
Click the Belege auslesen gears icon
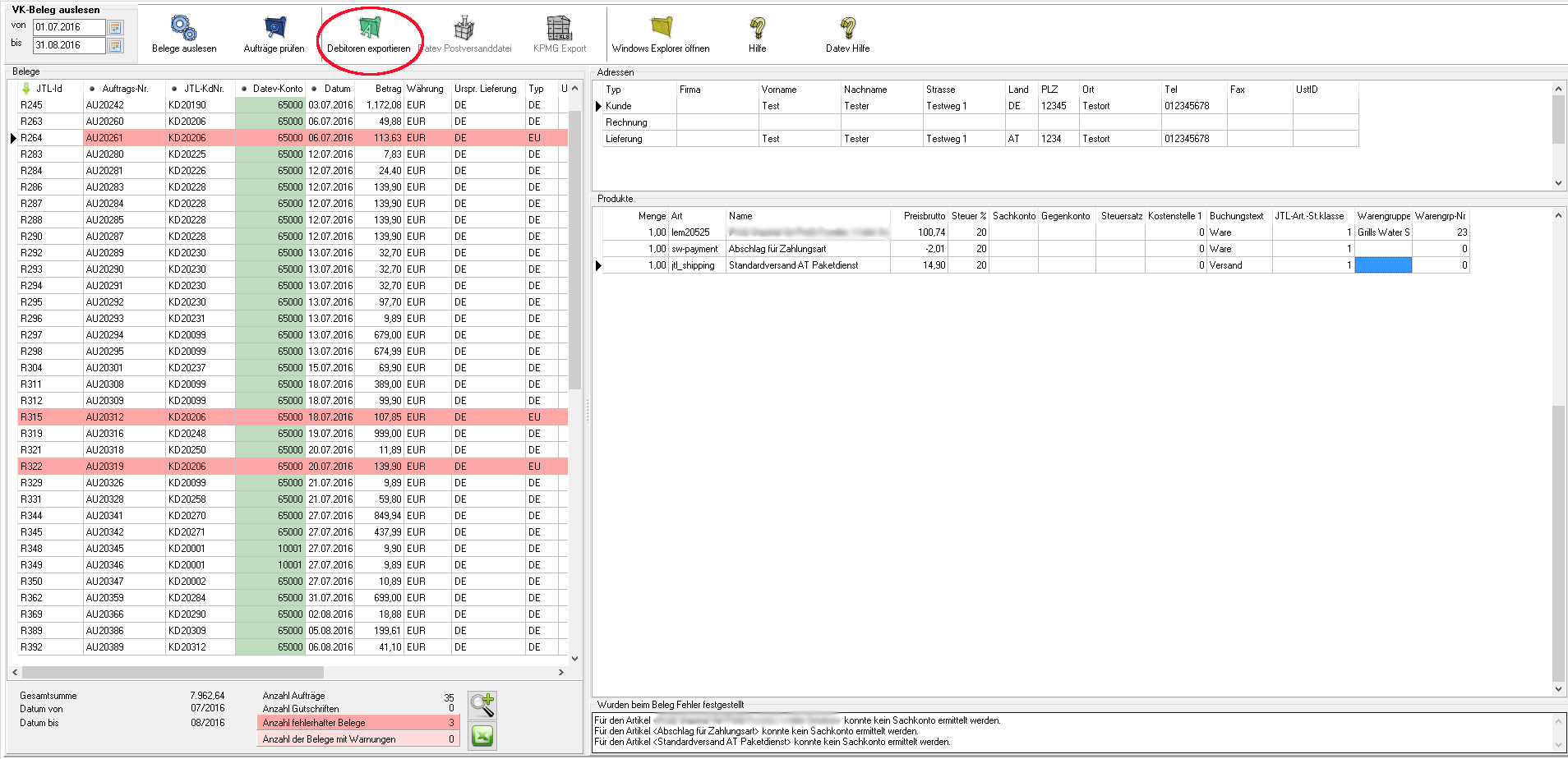pyautogui.click(x=183, y=29)
